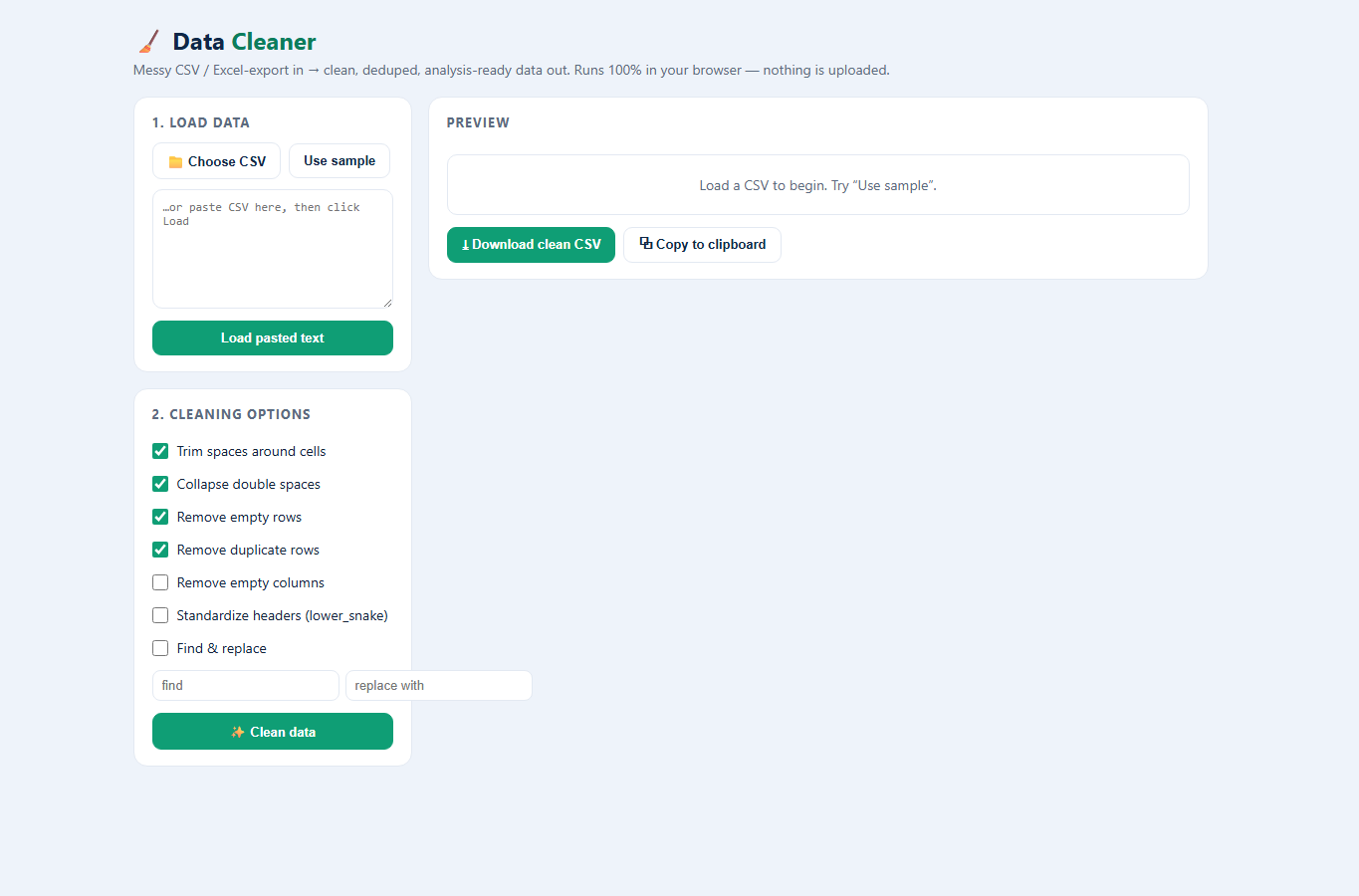Viewport: 1359px width, 896px height.
Task: Click the Data Cleaner title
Action: click(244, 42)
